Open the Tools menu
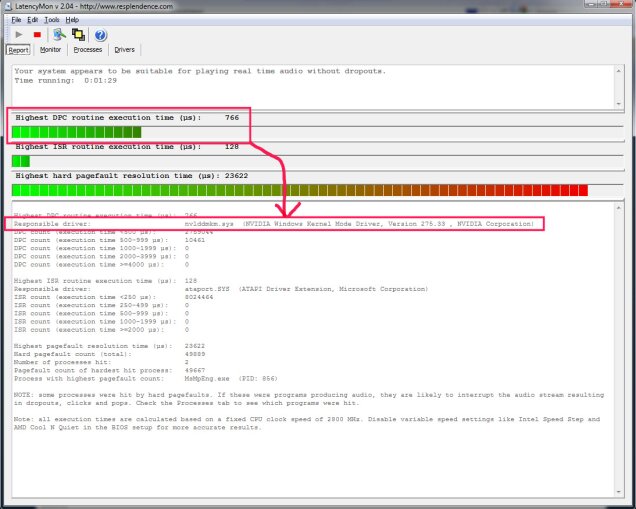Viewport: 636px width, 509px height. 52,20
